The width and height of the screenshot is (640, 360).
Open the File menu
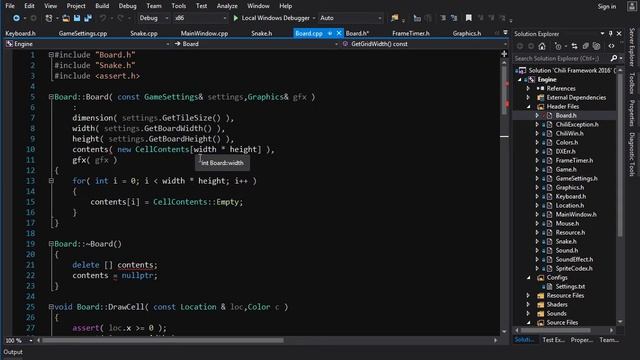click(10, 6)
